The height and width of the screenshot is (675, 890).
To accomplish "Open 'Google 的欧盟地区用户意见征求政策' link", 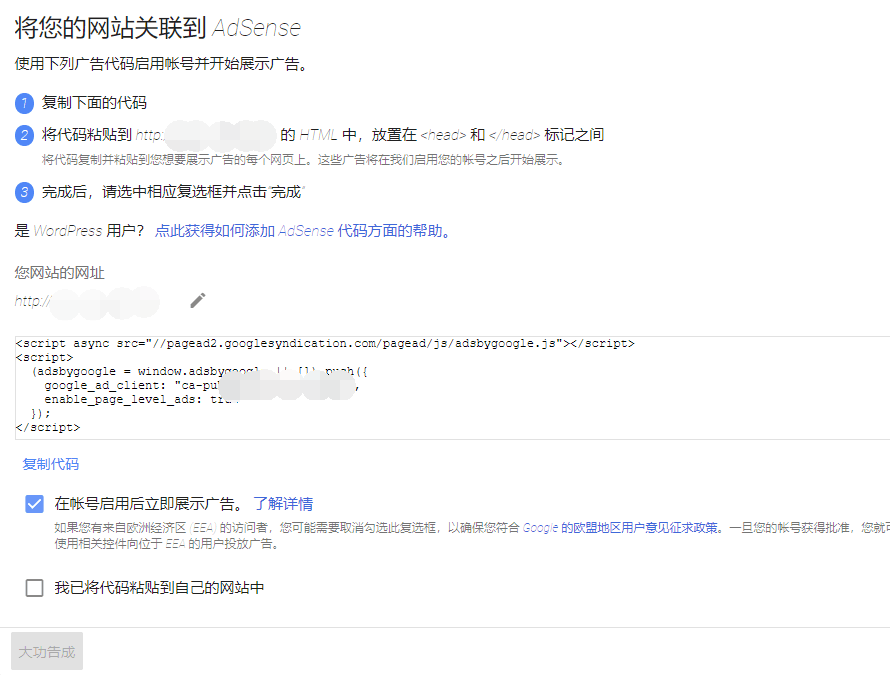I will [x=620, y=527].
